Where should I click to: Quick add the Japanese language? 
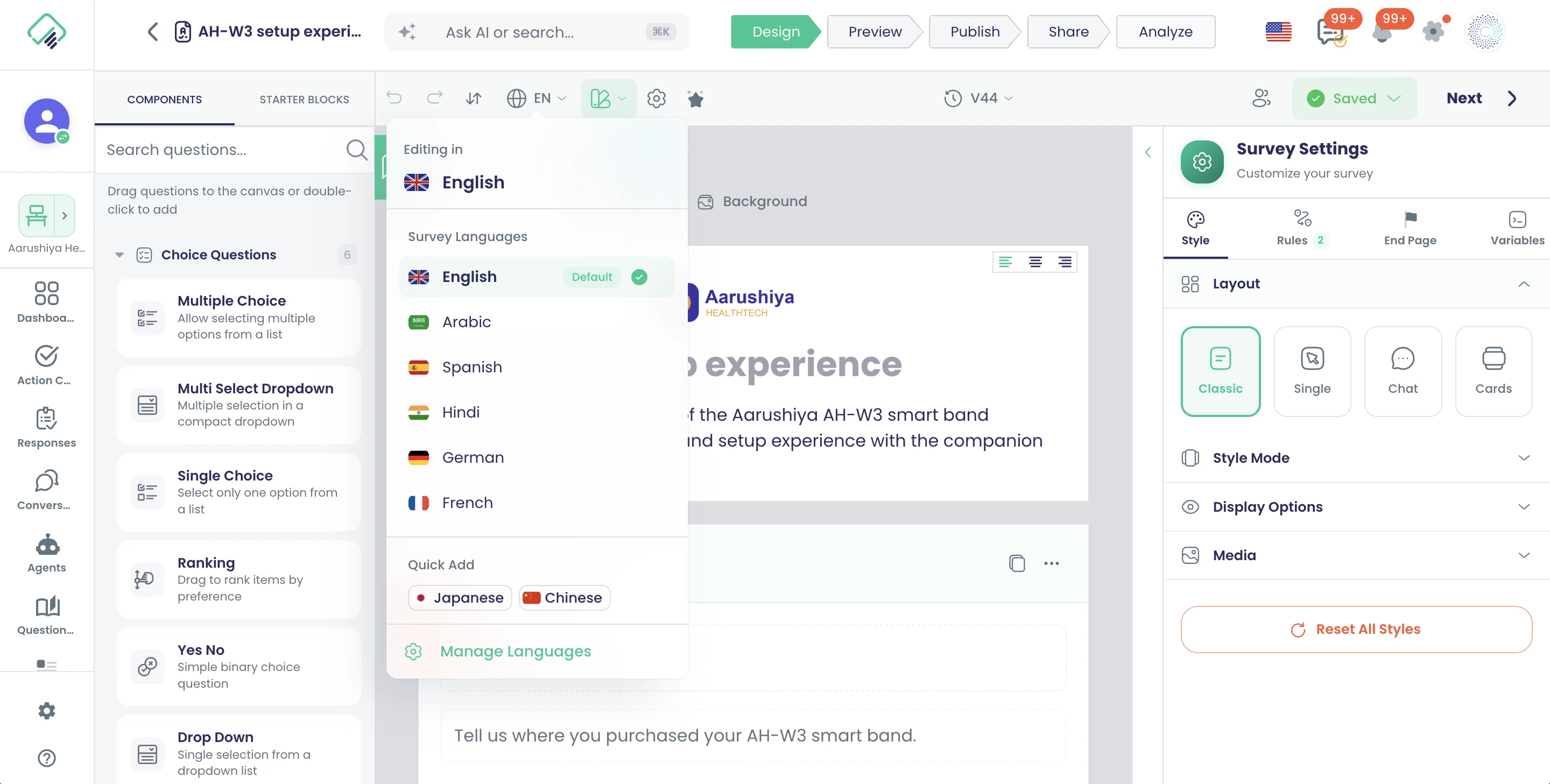[x=460, y=597]
